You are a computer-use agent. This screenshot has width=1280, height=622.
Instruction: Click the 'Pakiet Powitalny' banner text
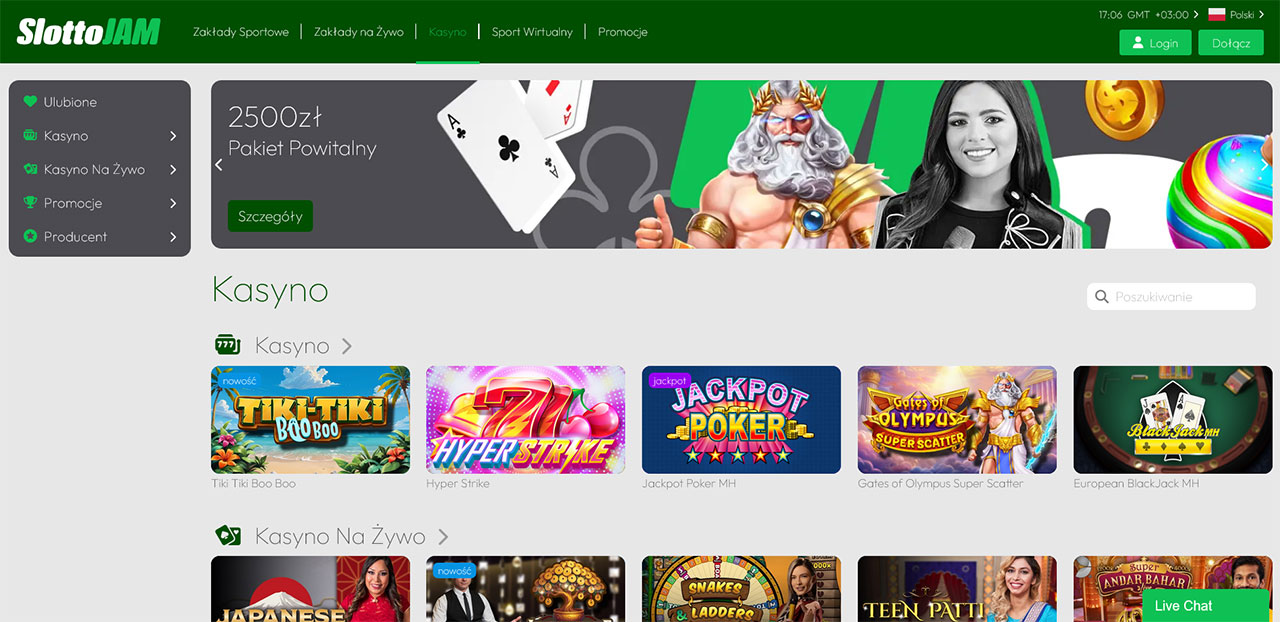pyautogui.click(x=302, y=149)
